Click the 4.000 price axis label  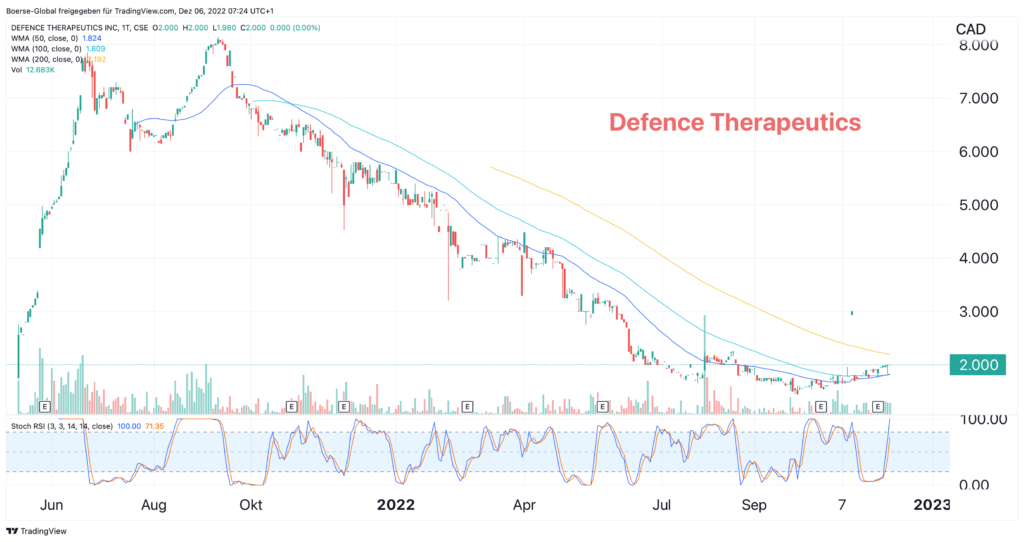pos(978,258)
